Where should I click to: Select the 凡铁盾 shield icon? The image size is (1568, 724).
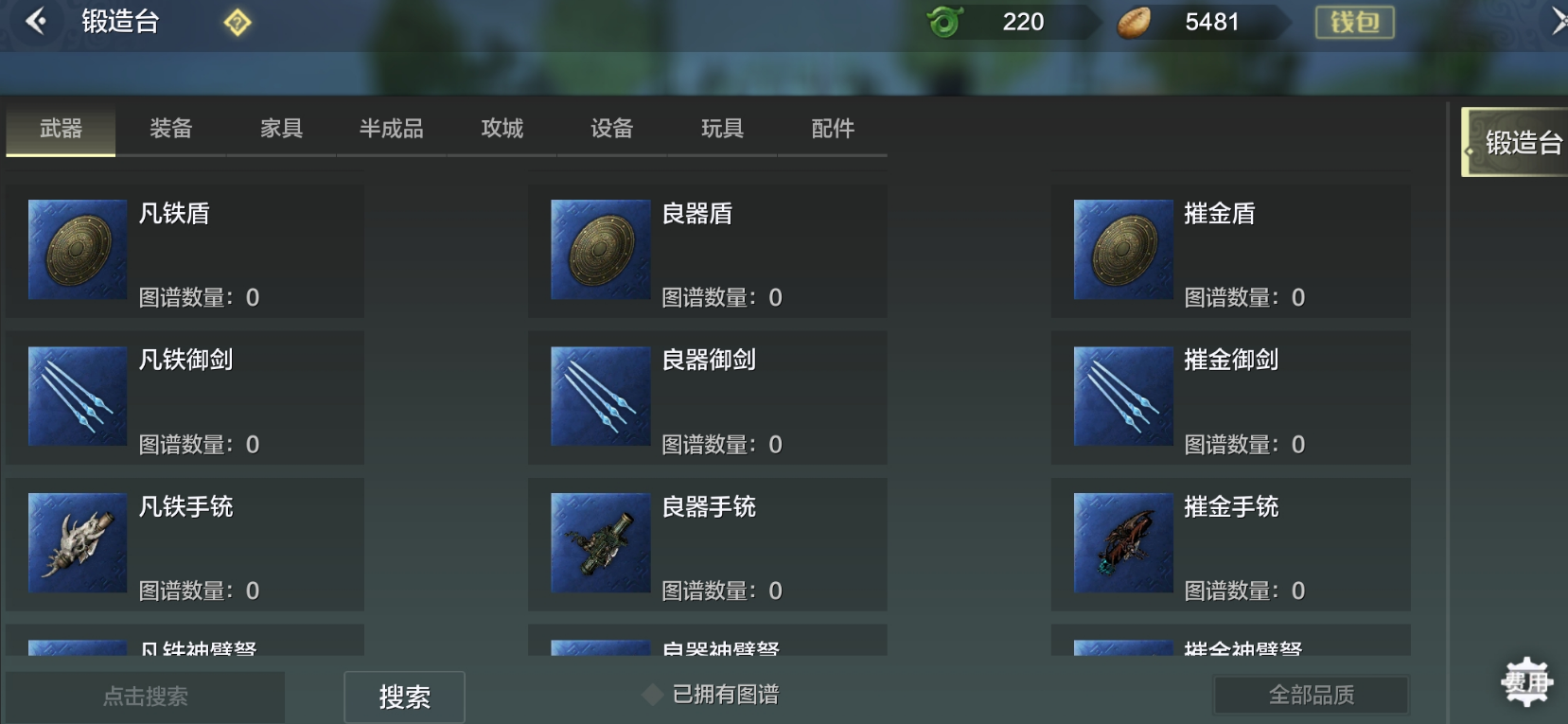78,250
